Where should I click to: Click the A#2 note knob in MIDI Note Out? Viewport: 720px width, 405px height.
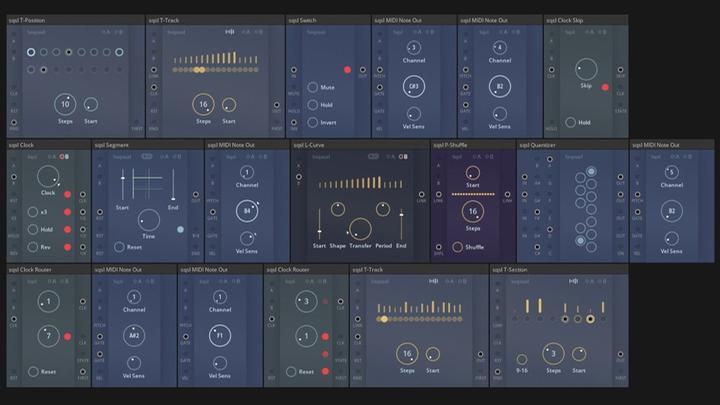pos(134,336)
